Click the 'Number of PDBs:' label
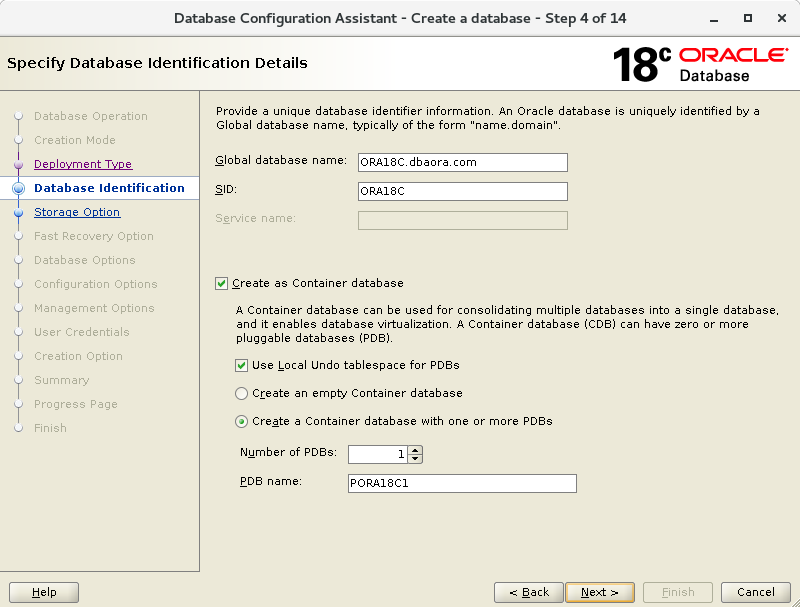This screenshot has height=607, width=800. 289,452
